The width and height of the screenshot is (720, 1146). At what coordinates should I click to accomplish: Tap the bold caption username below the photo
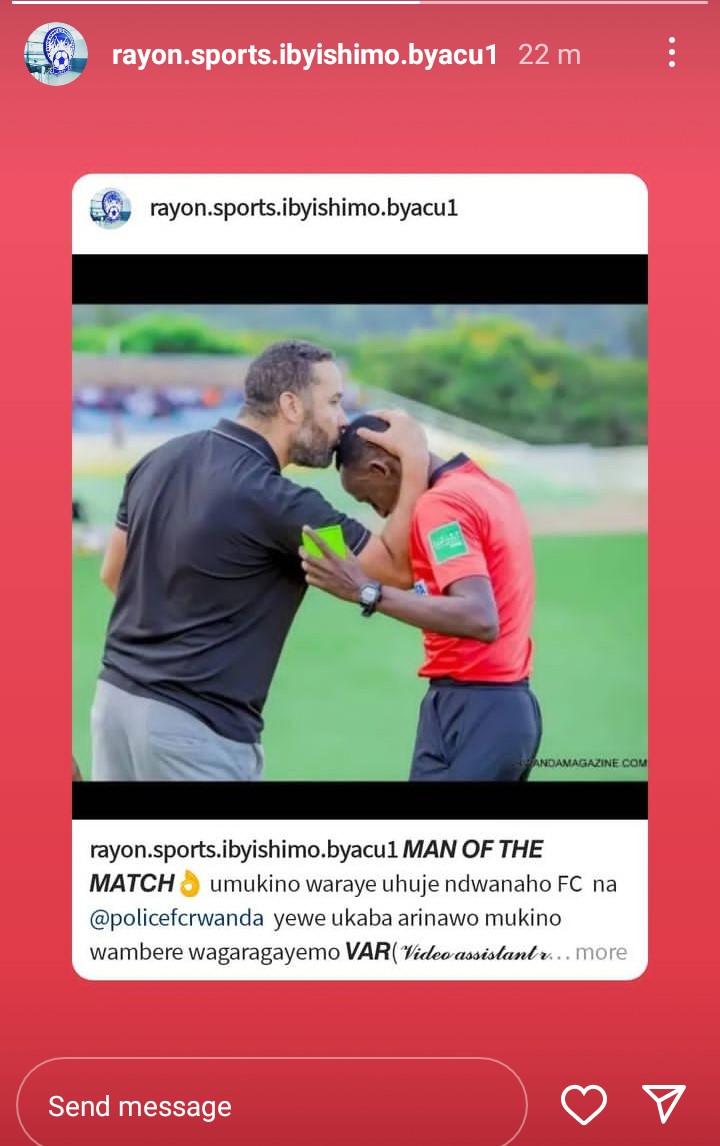click(x=243, y=849)
